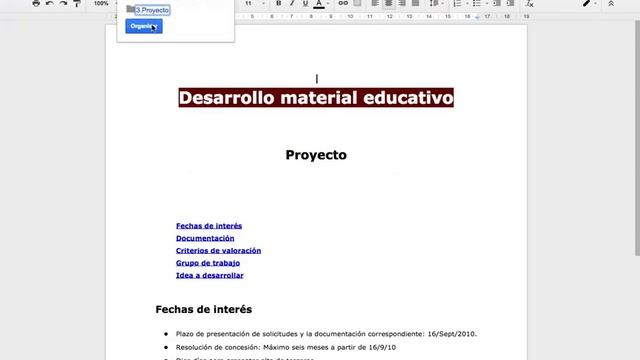Open the Documentación link
The height and width of the screenshot is (360, 640).
tap(205, 238)
